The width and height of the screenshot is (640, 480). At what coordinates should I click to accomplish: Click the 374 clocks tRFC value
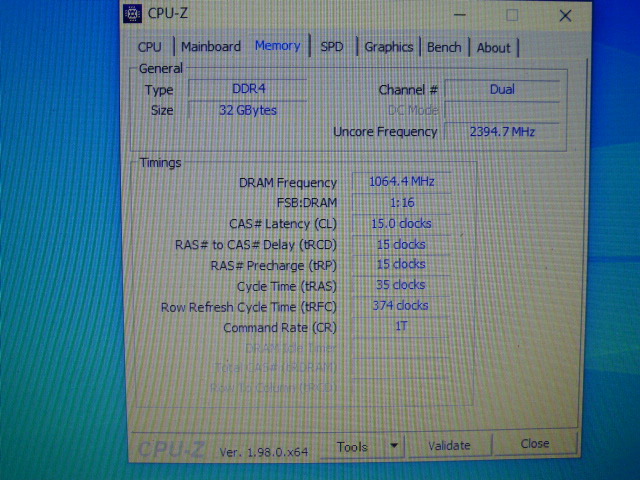401,306
